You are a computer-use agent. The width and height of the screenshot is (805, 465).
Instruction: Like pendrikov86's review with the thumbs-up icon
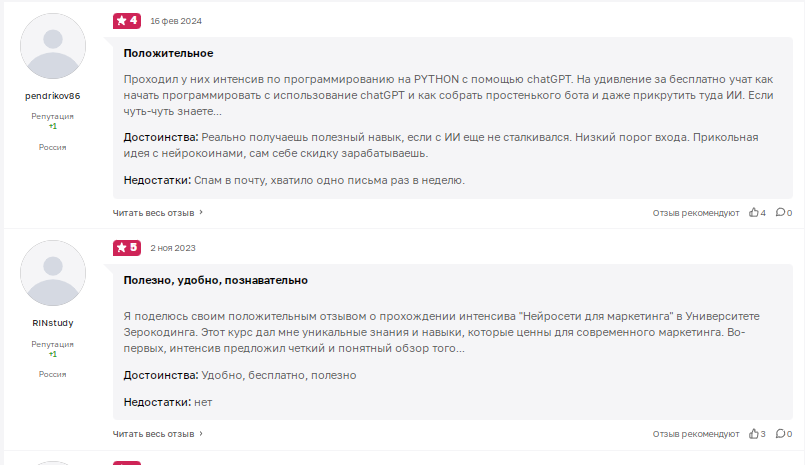click(x=753, y=212)
